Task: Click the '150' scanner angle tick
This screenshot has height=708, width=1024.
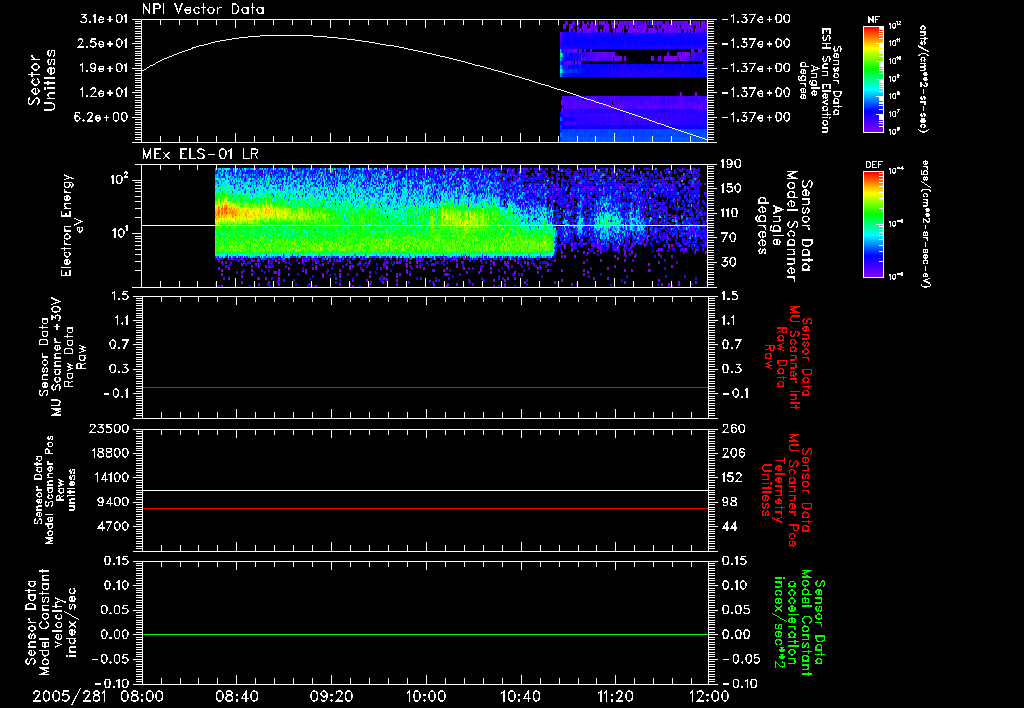Action: pos(733,189)
